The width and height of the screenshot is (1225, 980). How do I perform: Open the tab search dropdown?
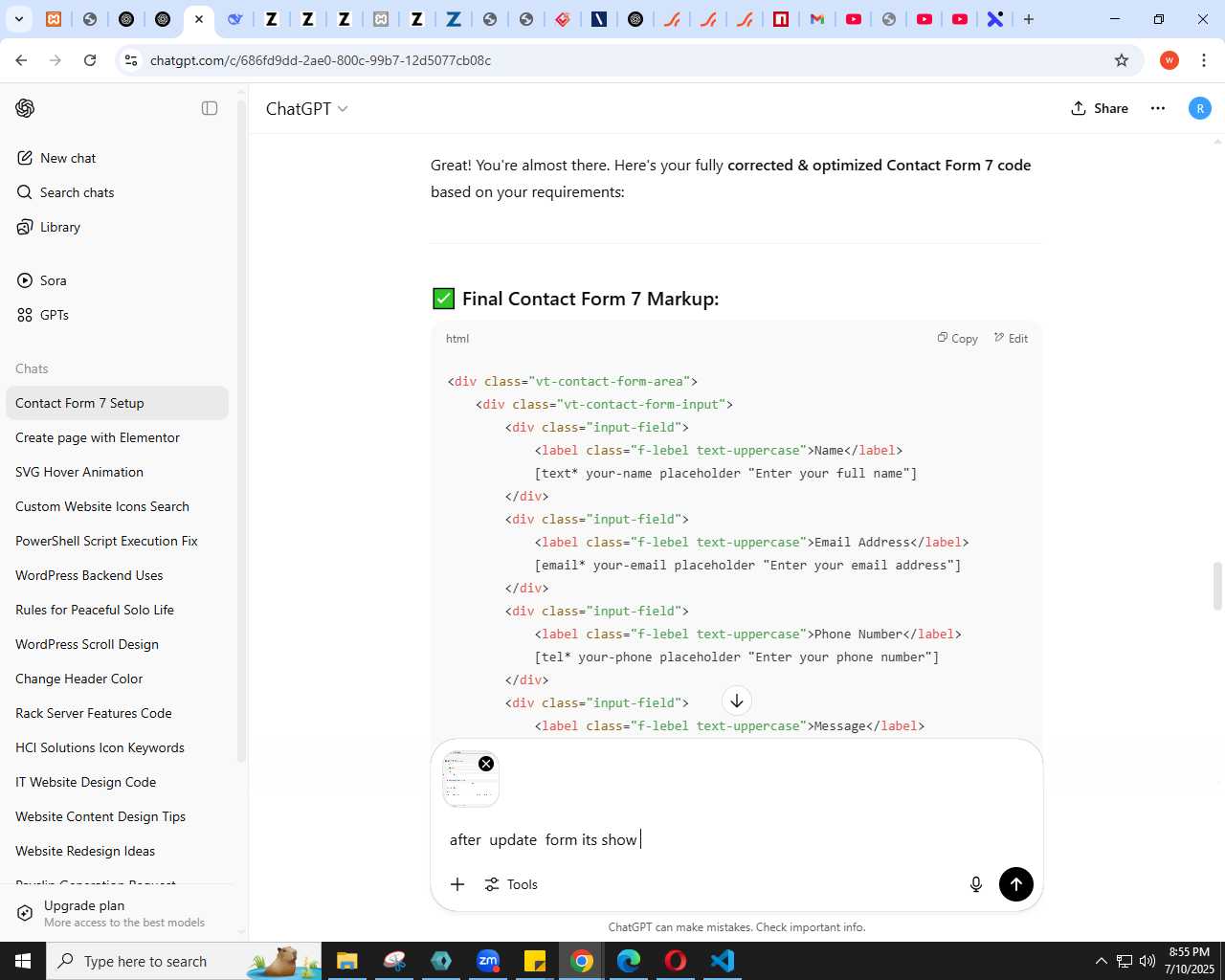(x=18, y=19)
